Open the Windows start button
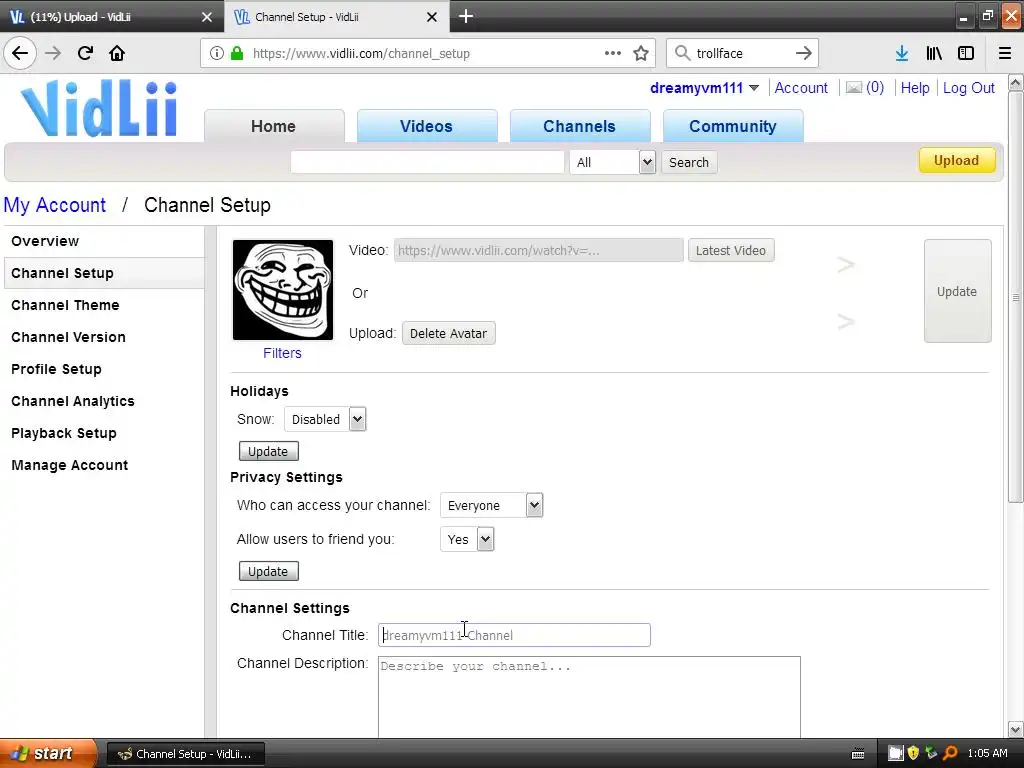The width and height of the screenshot is (1024, 768). pos(48,753)
